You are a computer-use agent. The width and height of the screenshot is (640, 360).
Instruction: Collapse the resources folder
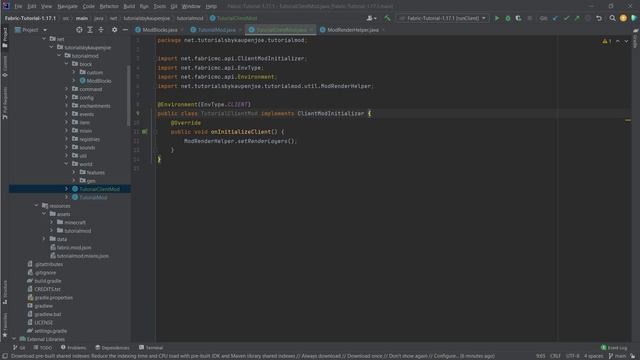[36, 206]
